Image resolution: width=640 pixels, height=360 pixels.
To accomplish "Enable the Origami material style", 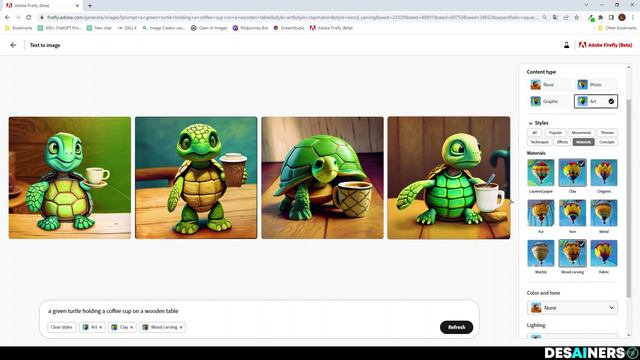I will pyautogui.click(x=604, y=173).
